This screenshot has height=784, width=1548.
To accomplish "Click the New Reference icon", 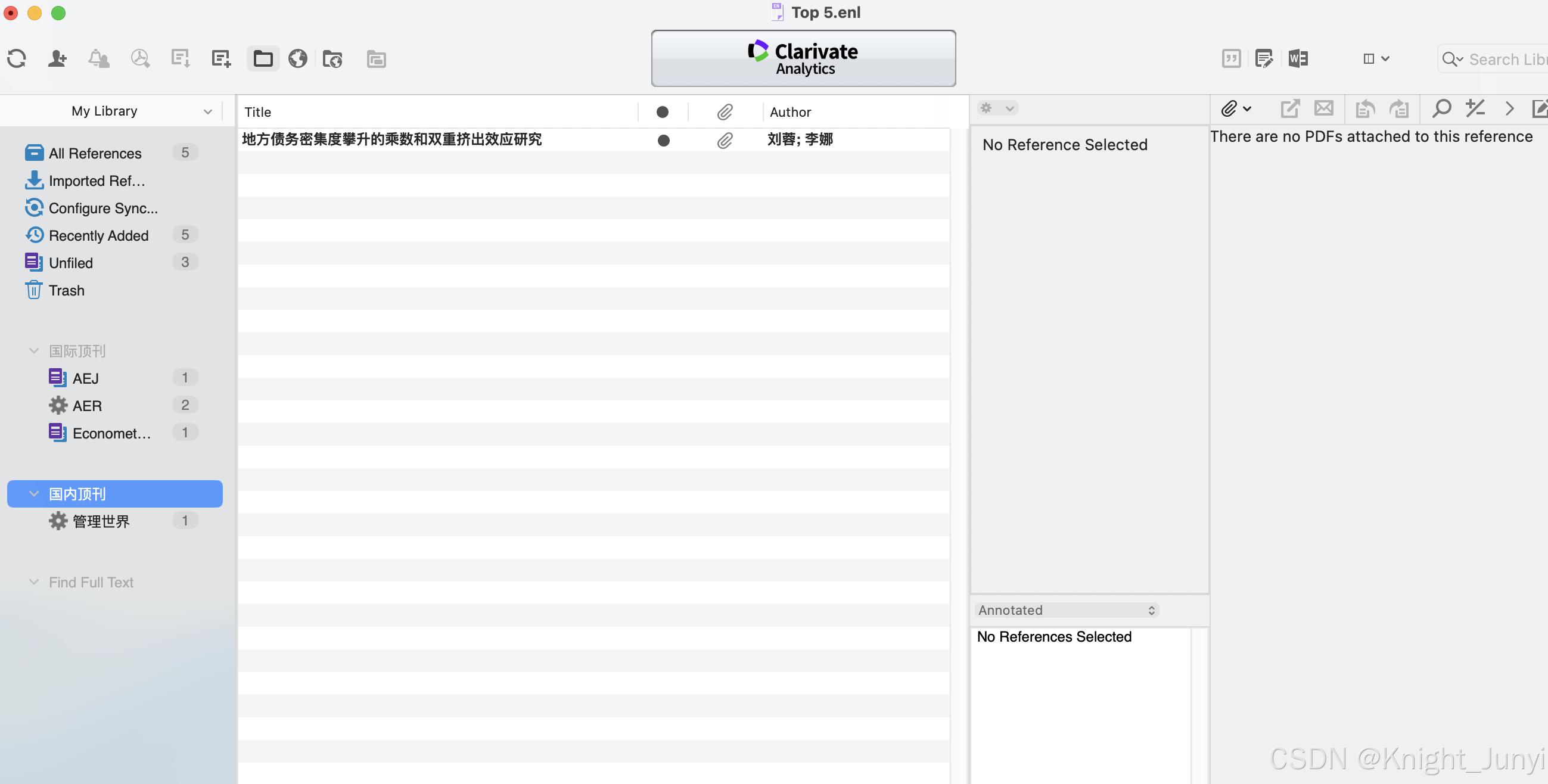I will [x=221, y=58].
